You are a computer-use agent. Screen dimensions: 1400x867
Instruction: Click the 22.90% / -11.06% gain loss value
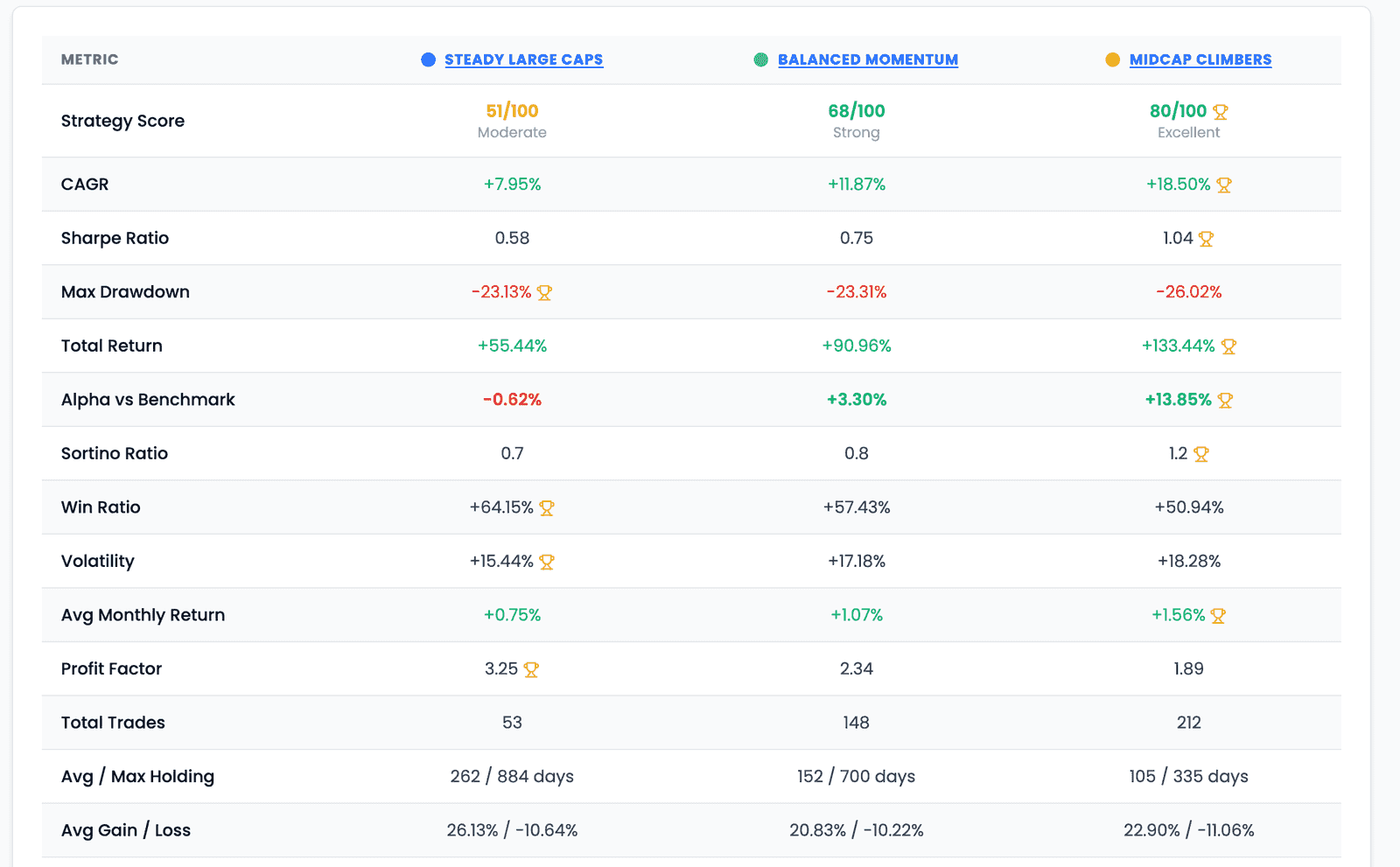[1189, 830]
